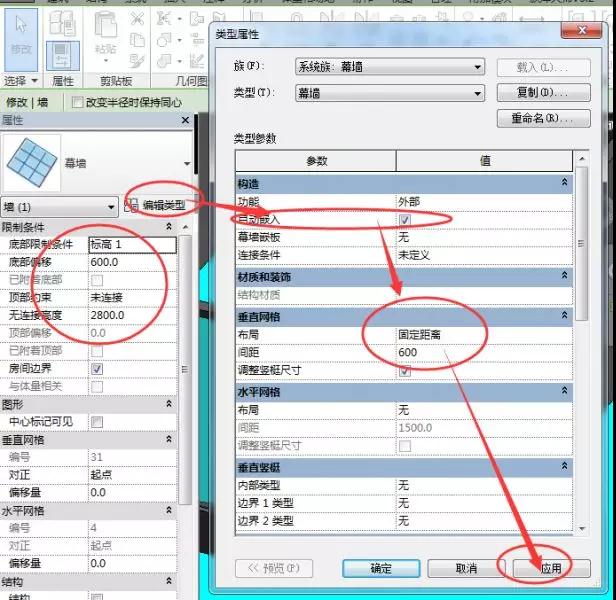The image size is (616, 600).
Task: Click the Duplicate button
Action: [543, 93]
